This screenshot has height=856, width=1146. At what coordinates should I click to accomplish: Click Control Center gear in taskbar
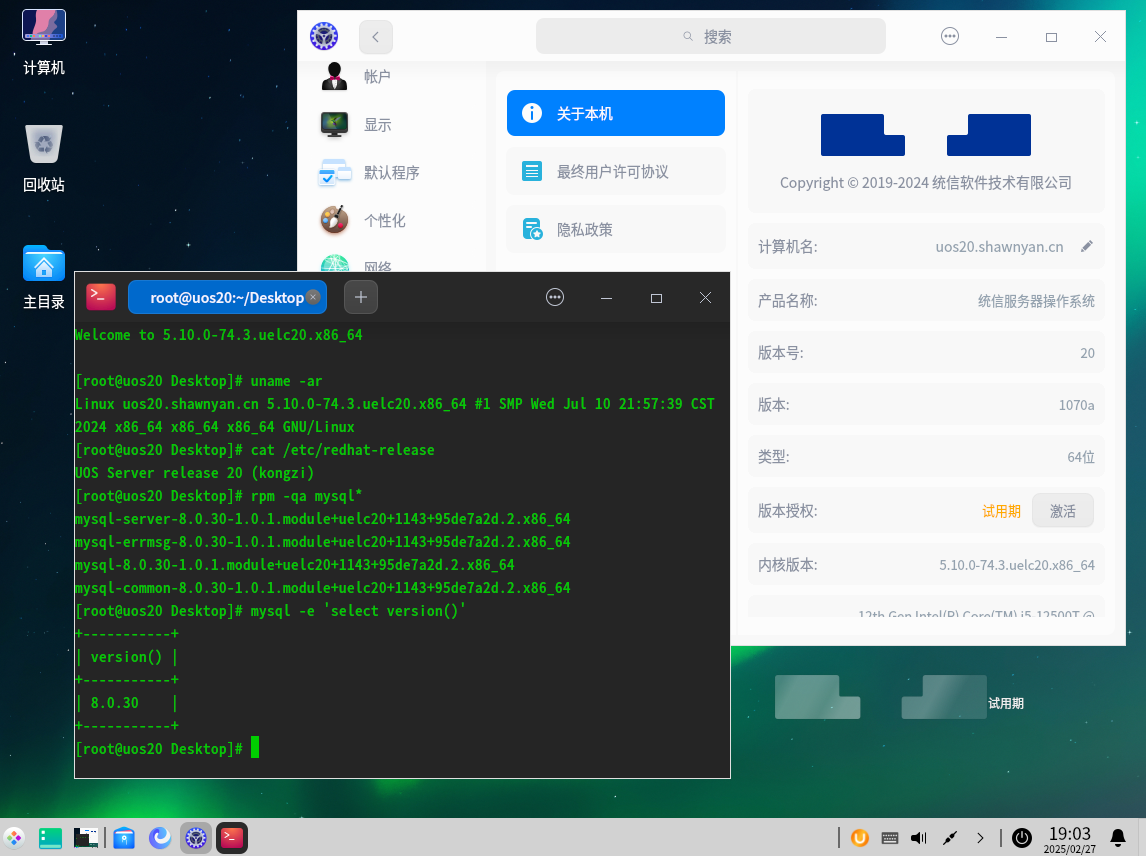tap(196, 838)
